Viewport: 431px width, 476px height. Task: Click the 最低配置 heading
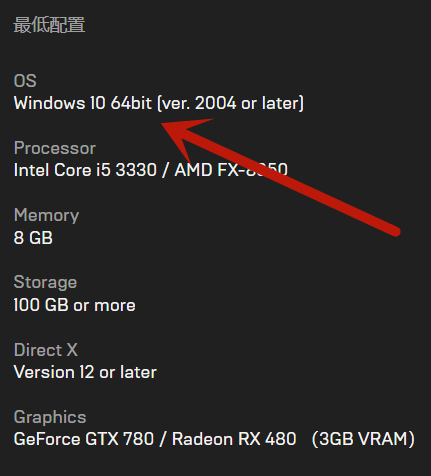(49, 25)
